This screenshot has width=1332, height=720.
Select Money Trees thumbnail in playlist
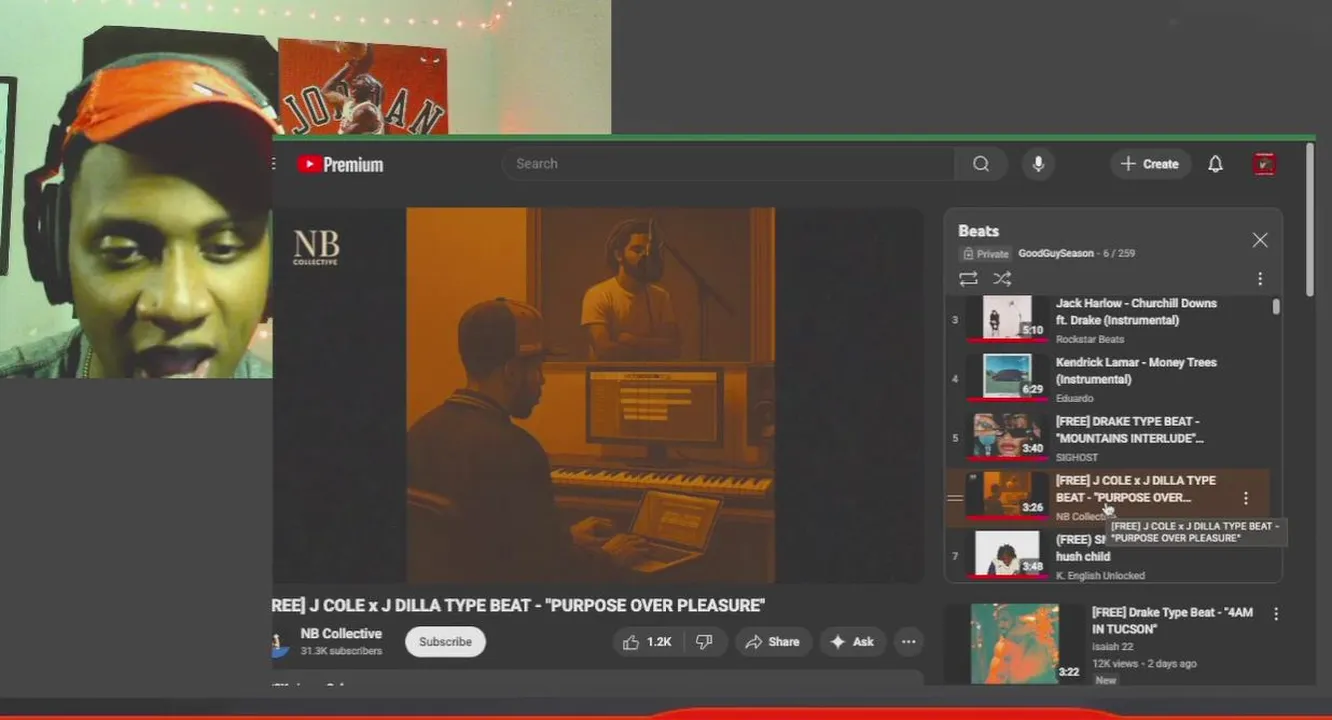pos(1006,377)
